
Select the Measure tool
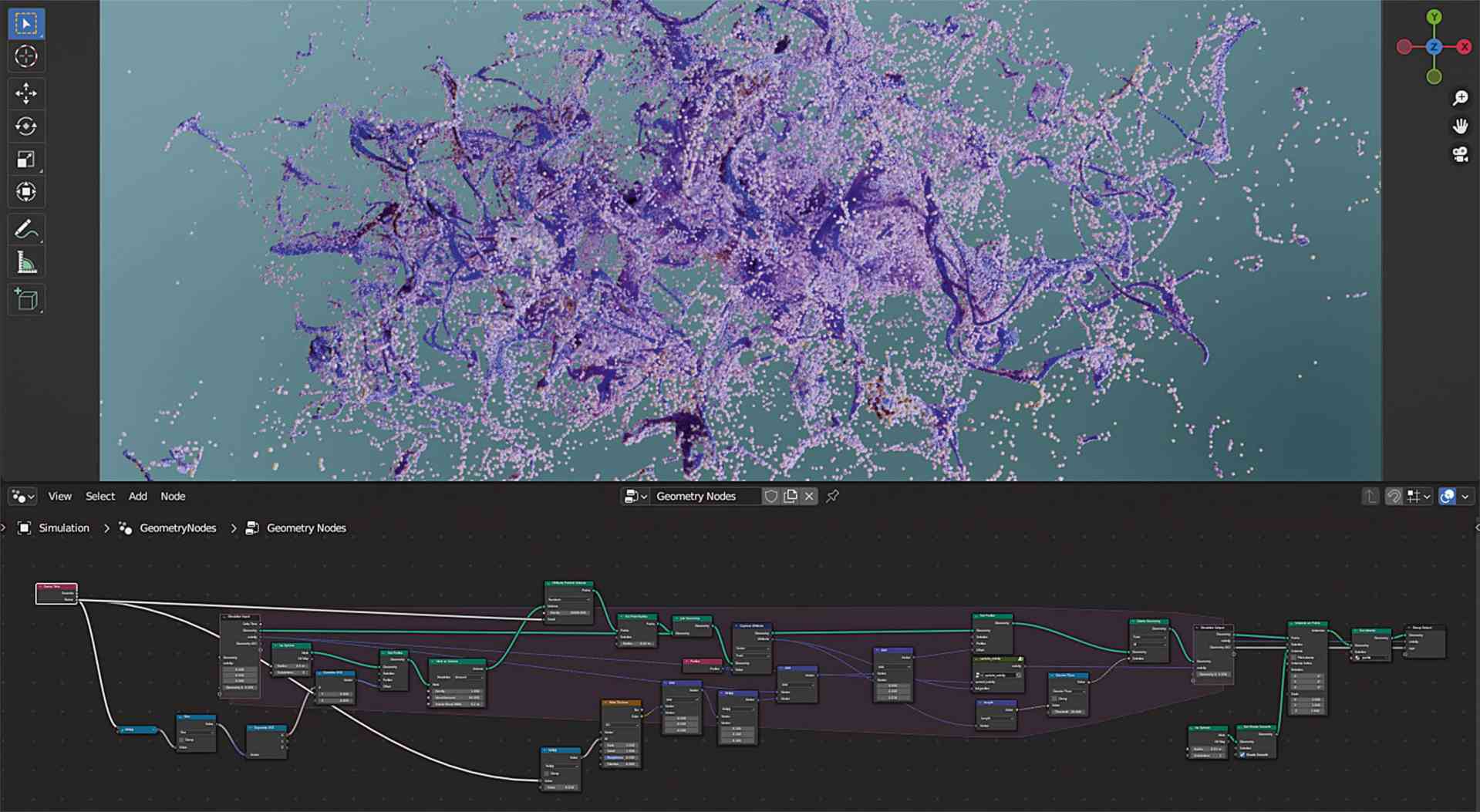point(27,261)
